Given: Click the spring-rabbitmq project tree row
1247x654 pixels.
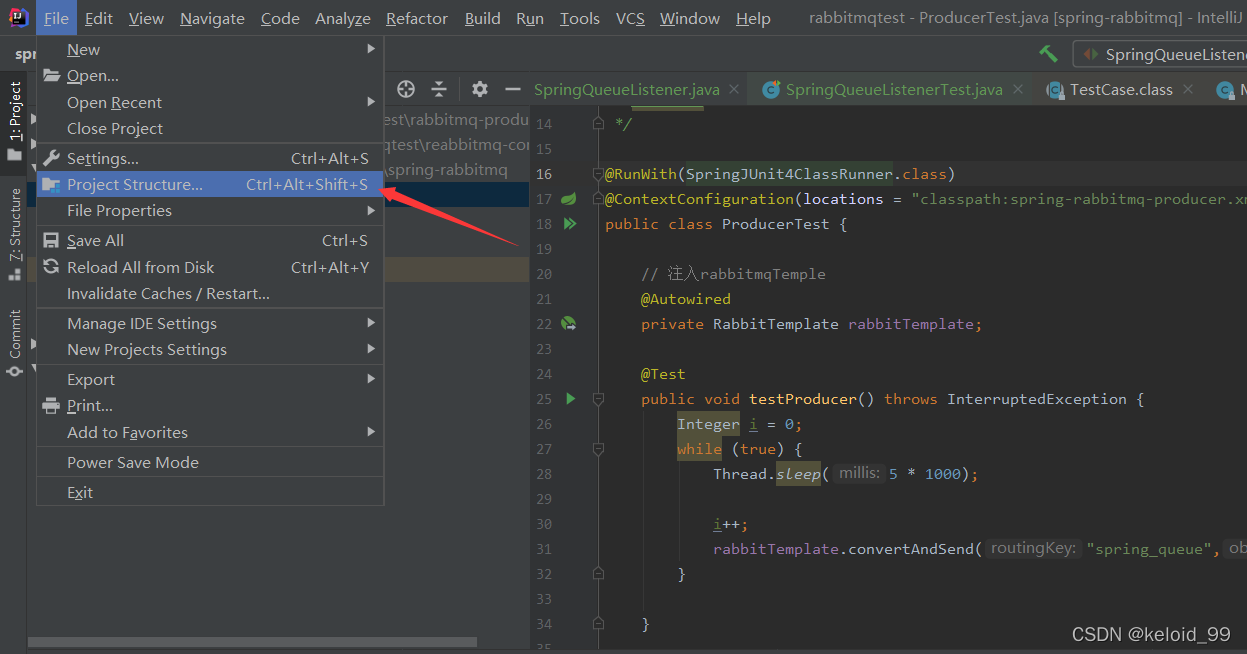Looking at the screenshot, I should (x=455, y=170).
